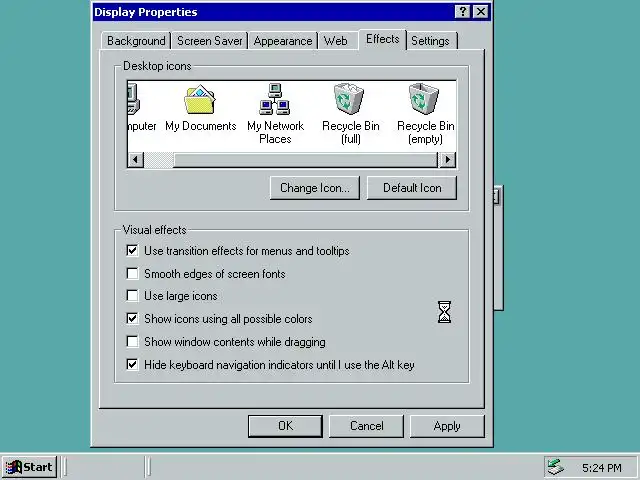The image size is (640, 480).
Task: Click the question mark help button
Action: point(462,11)
